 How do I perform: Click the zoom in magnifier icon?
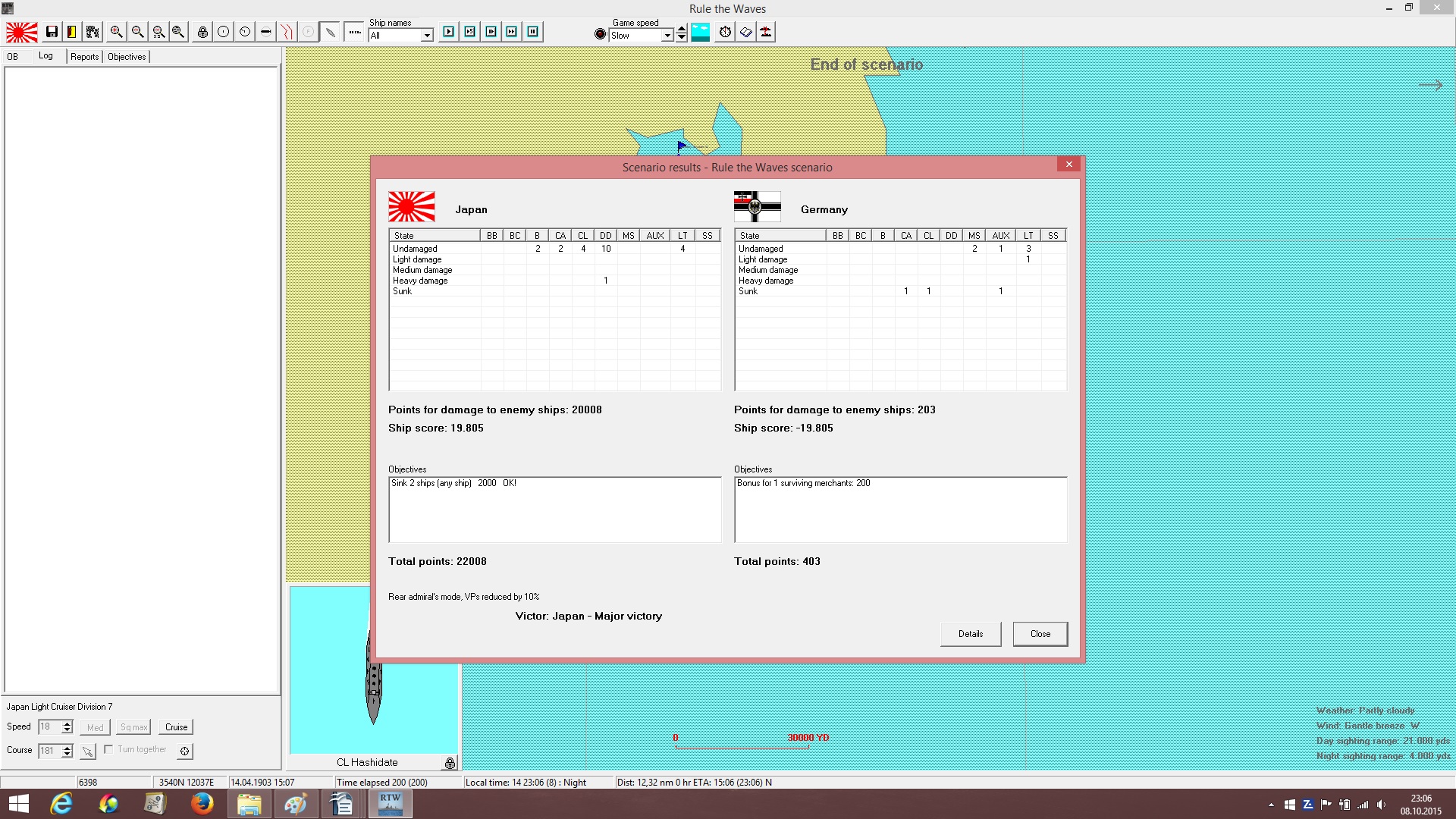[x=116, y=32]
